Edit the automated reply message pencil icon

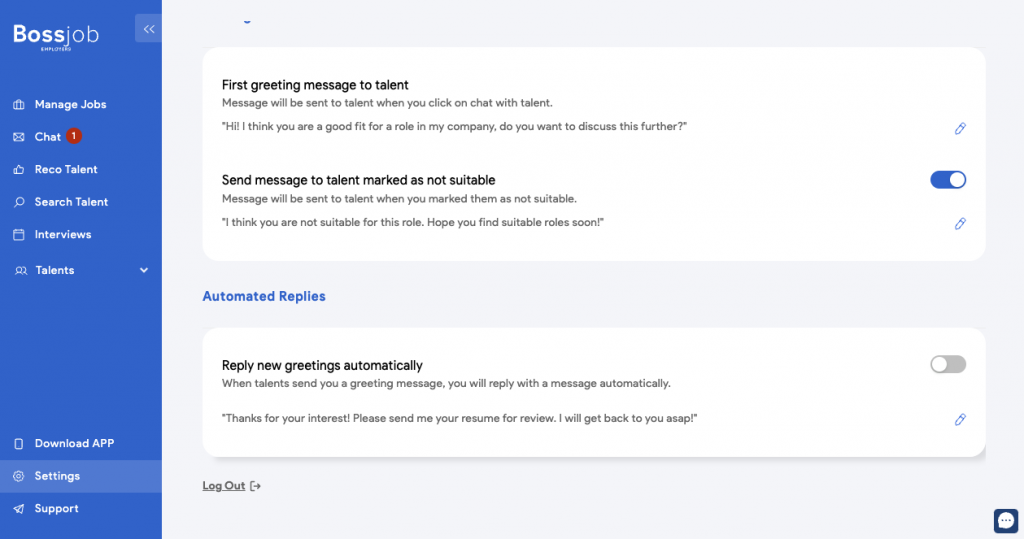(960, 419)
